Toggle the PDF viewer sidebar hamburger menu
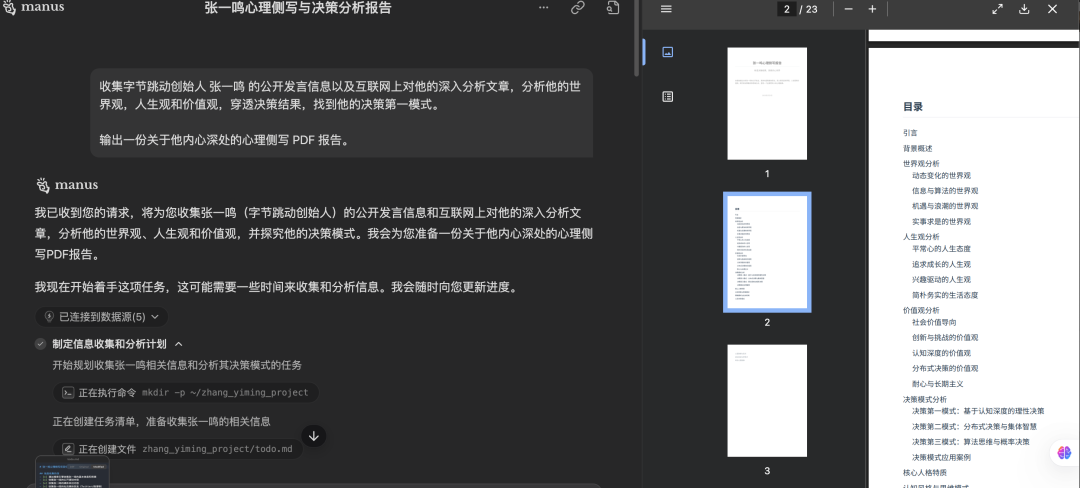This screenshot has width=1080, height=488. (666, 9)
